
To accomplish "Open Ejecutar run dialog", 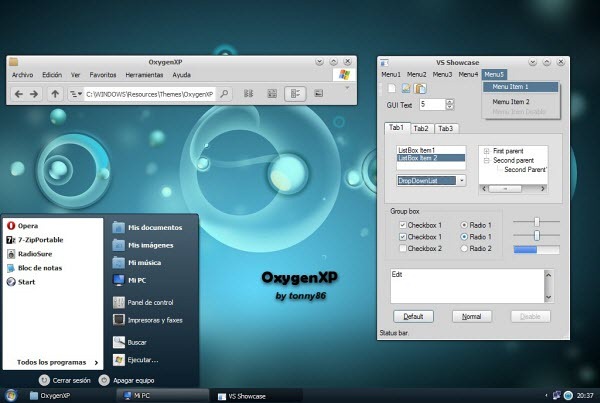I will [x=135, y=360].
